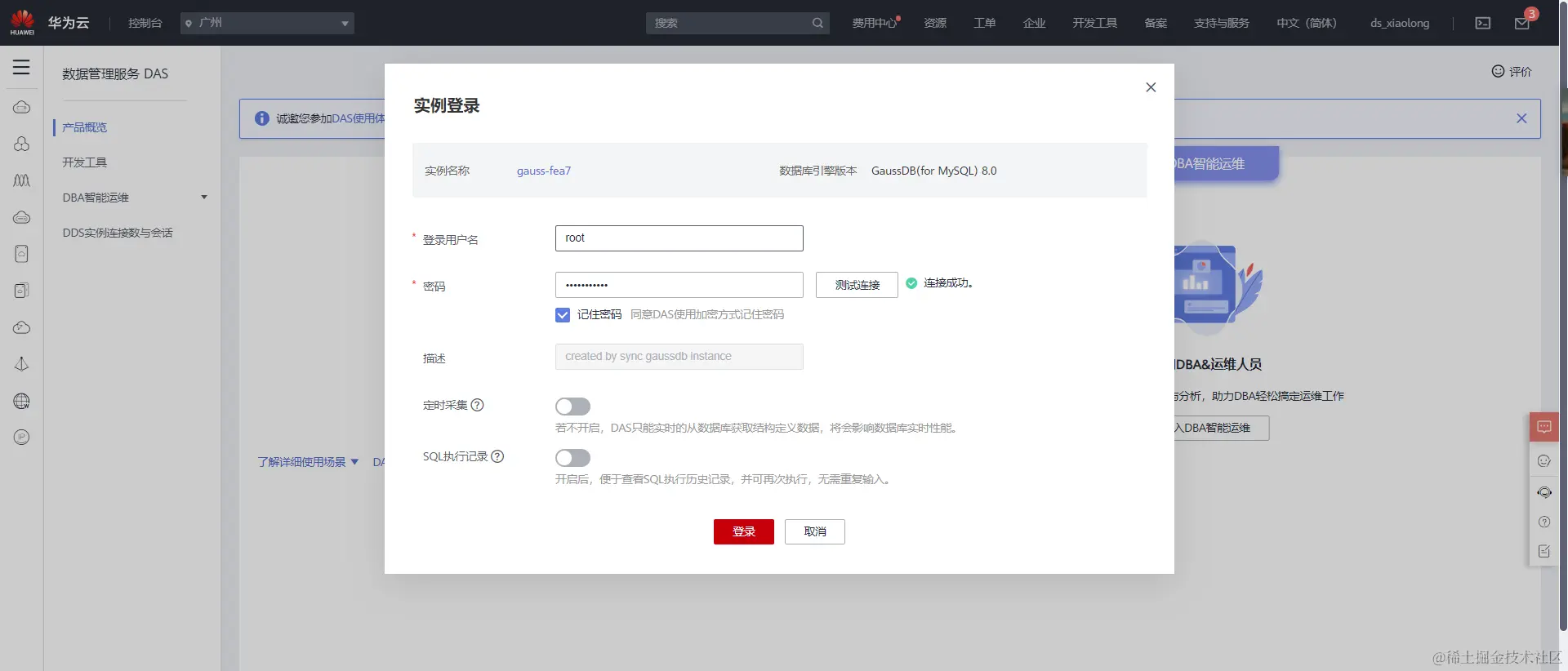Click GaussDB(for MySQL) 8.0 version text
1568x671 pixels.
(934, 171)
